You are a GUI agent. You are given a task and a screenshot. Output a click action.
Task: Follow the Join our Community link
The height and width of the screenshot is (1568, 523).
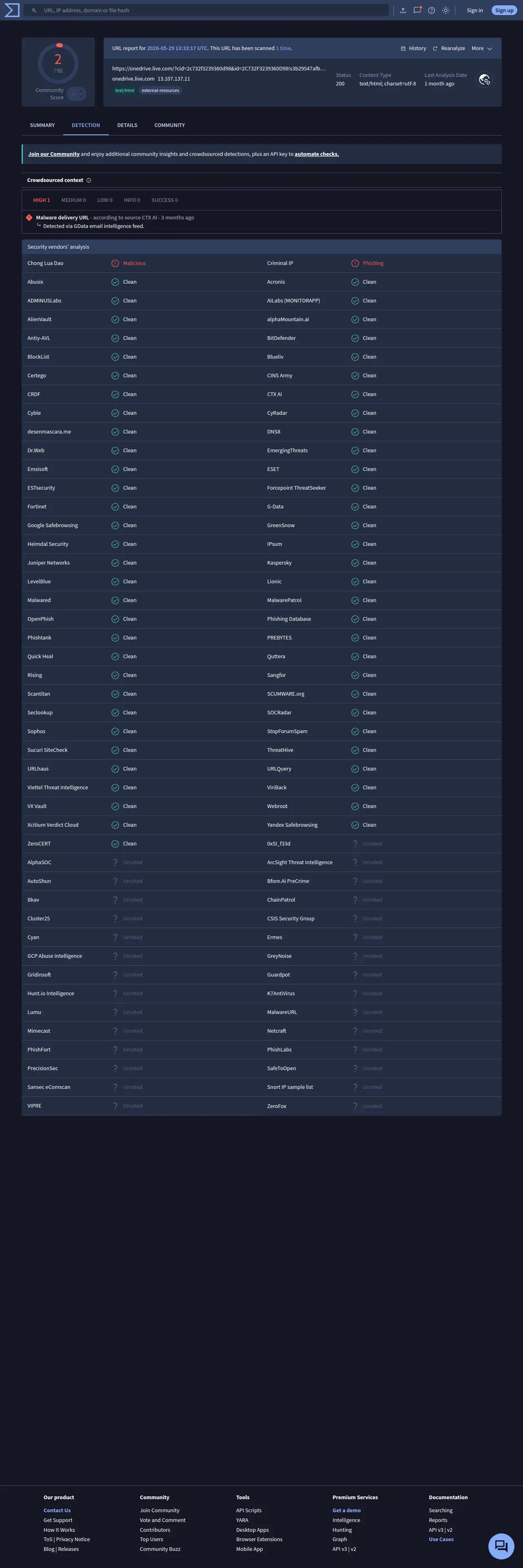[x=54, y=155]
